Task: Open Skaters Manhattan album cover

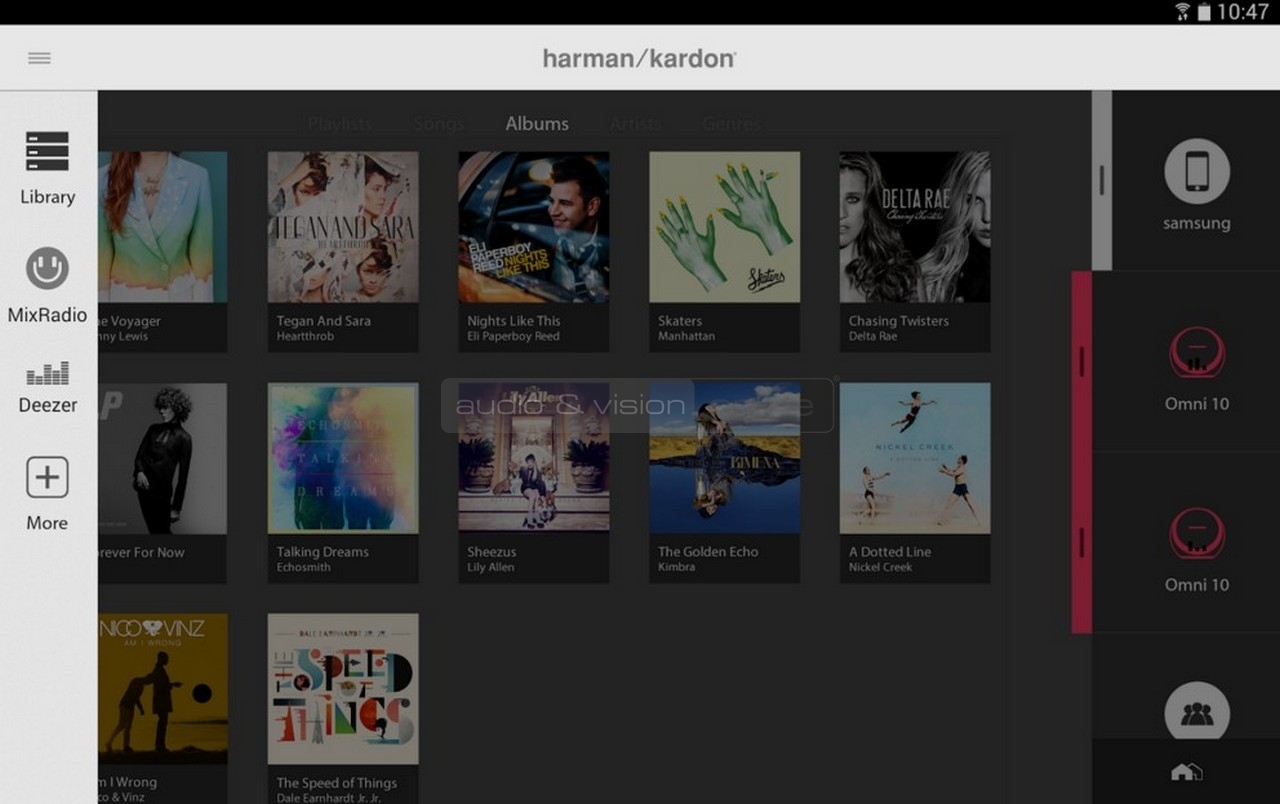Action: point(725,227)
